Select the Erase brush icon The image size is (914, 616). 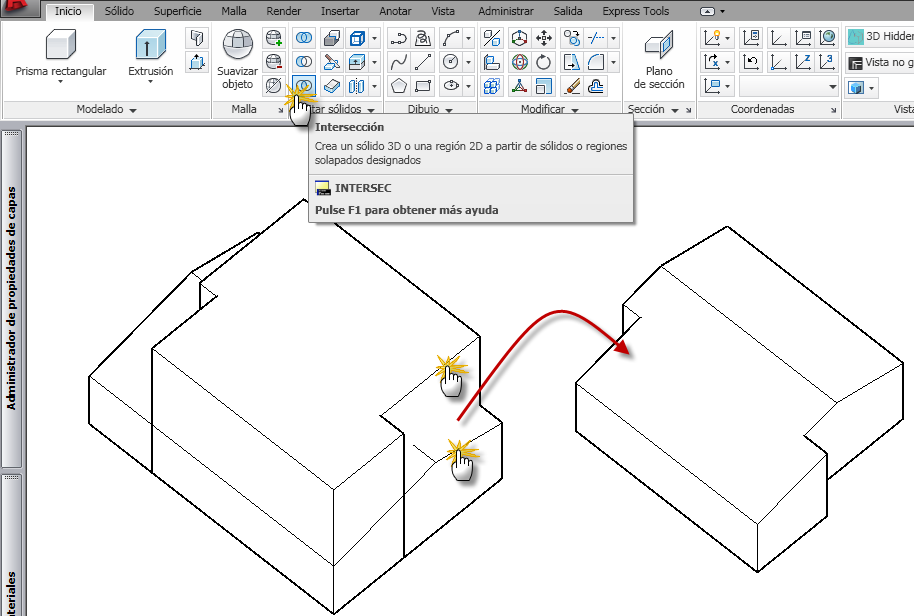click(572, 86)
